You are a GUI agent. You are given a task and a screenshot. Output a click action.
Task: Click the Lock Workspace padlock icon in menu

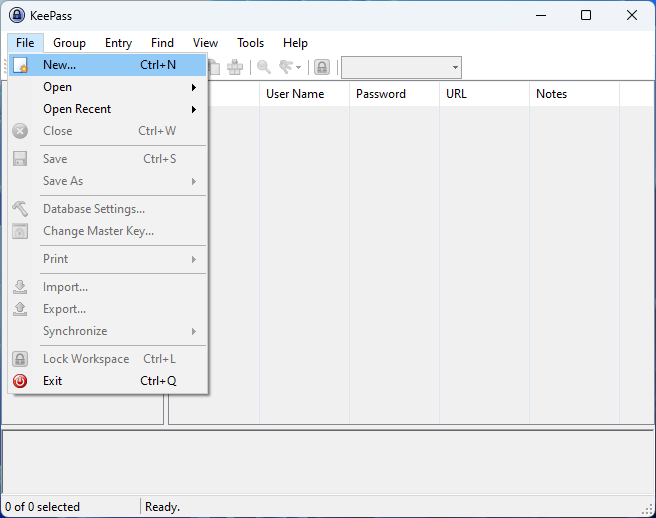20,359
